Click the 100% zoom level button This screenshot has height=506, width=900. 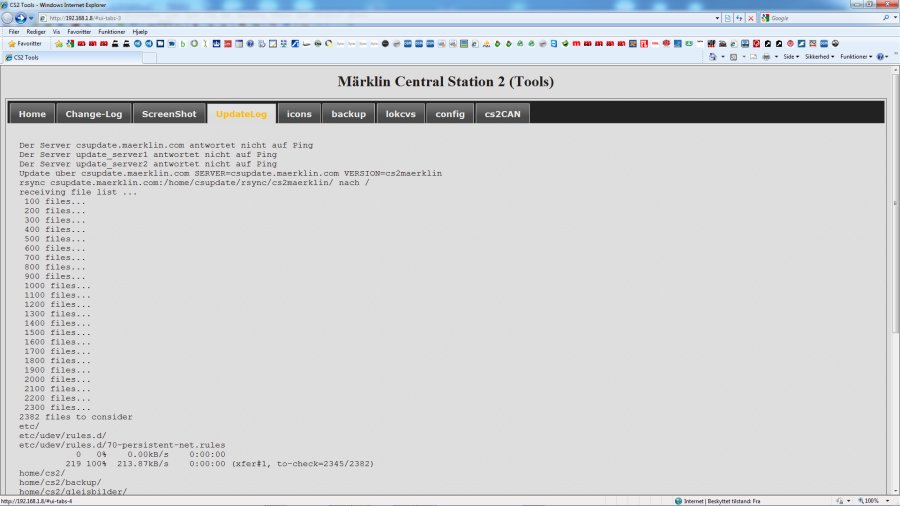pyautogui.click(x=868, y=501)
